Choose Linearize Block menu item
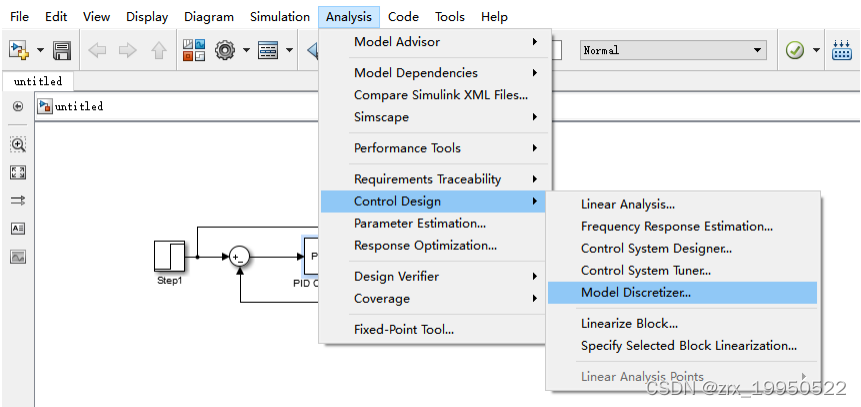Image resolution: width=861 pixels, height=407 pixels. click(683, 324)
